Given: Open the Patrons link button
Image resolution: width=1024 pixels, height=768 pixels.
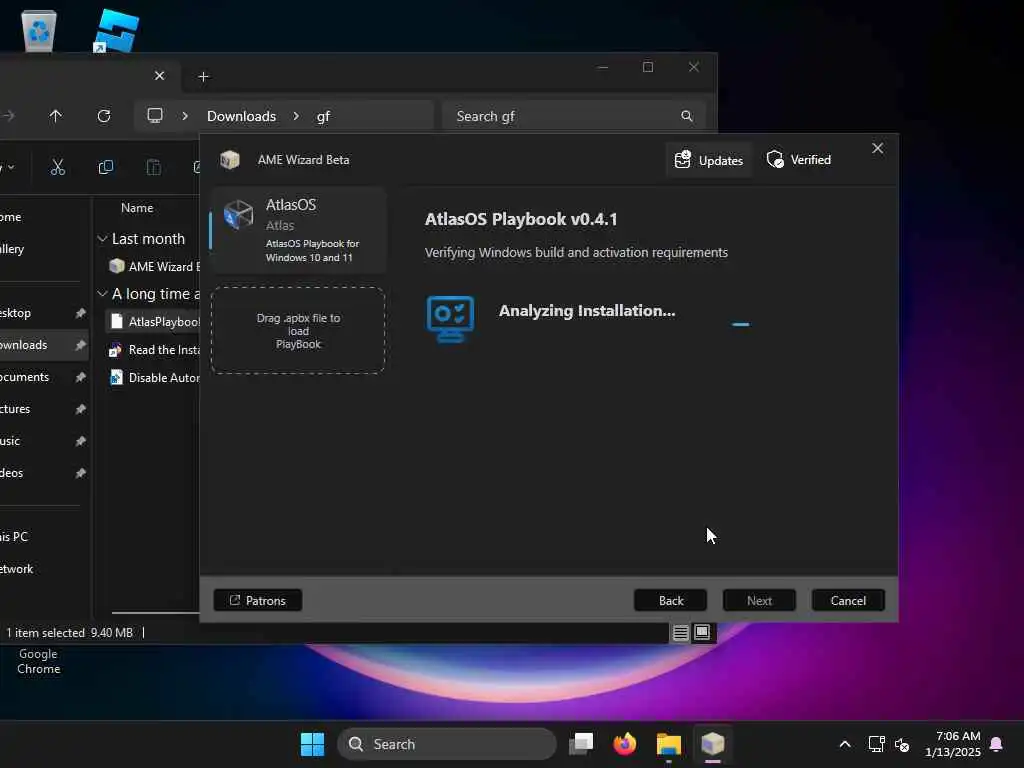Looking at the screenshot, I should (x=257, y=600).
